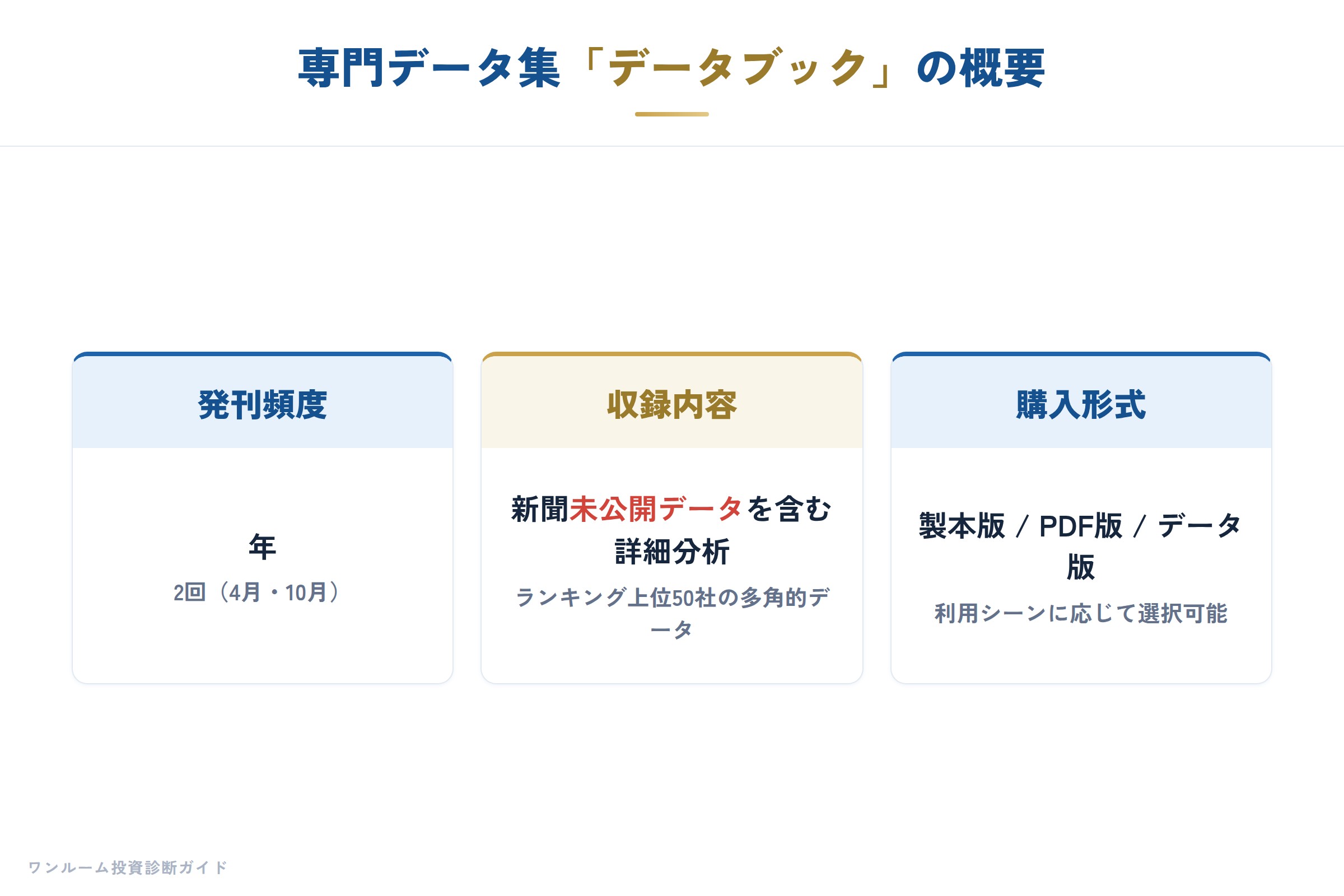The width and height of the screenshot is (1344, 896).
Task: Click the 版 character on second line of right card
Action: click(x=1081, y=567)
